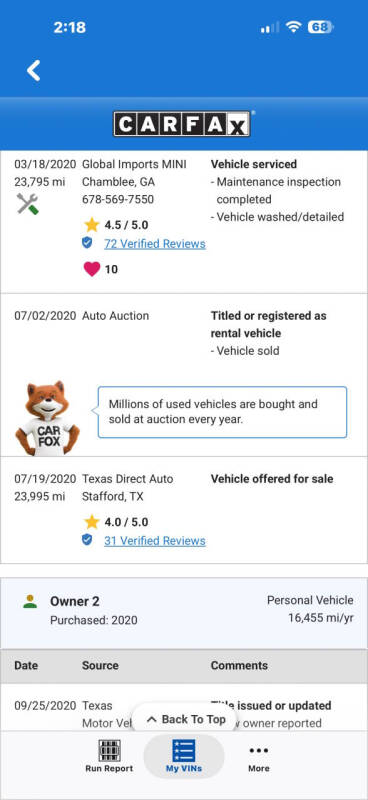
Task: Tap Global Imports MINI phone number
Action: [x=117, y=199]
